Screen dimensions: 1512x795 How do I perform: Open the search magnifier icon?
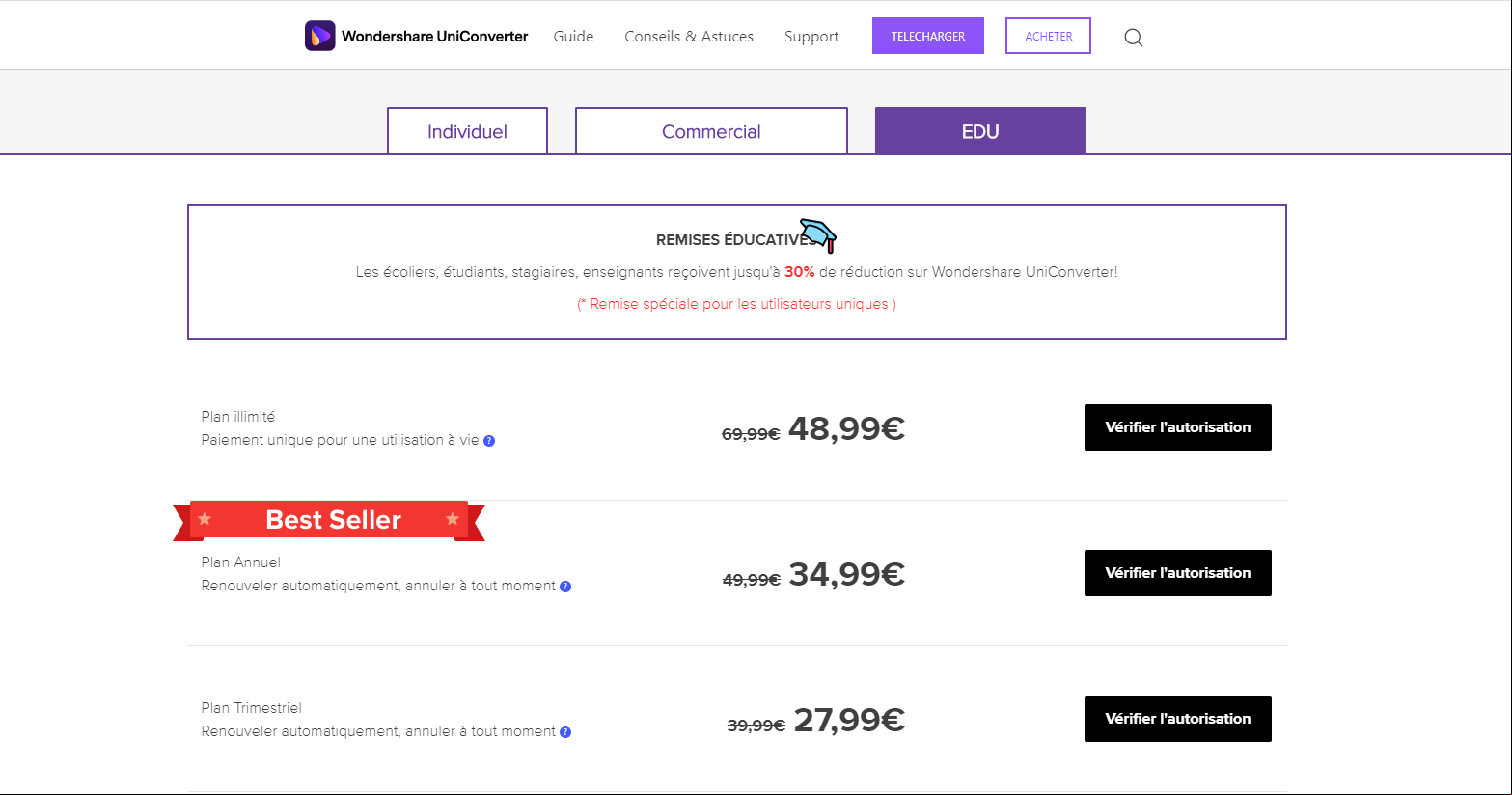1134,38
